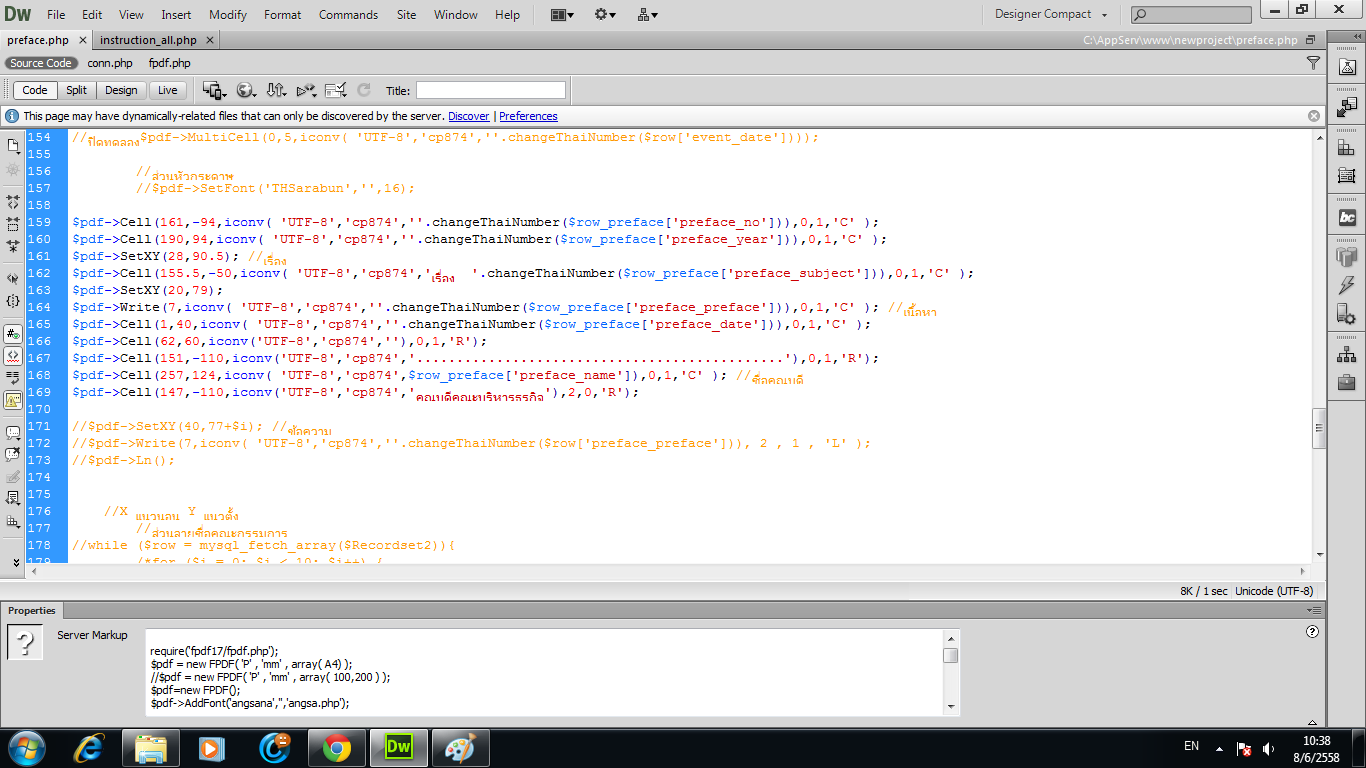This screenshot has height=768, width=1366.
Task: Click the Collapse Full Tag icon
Action: (13, 202)
